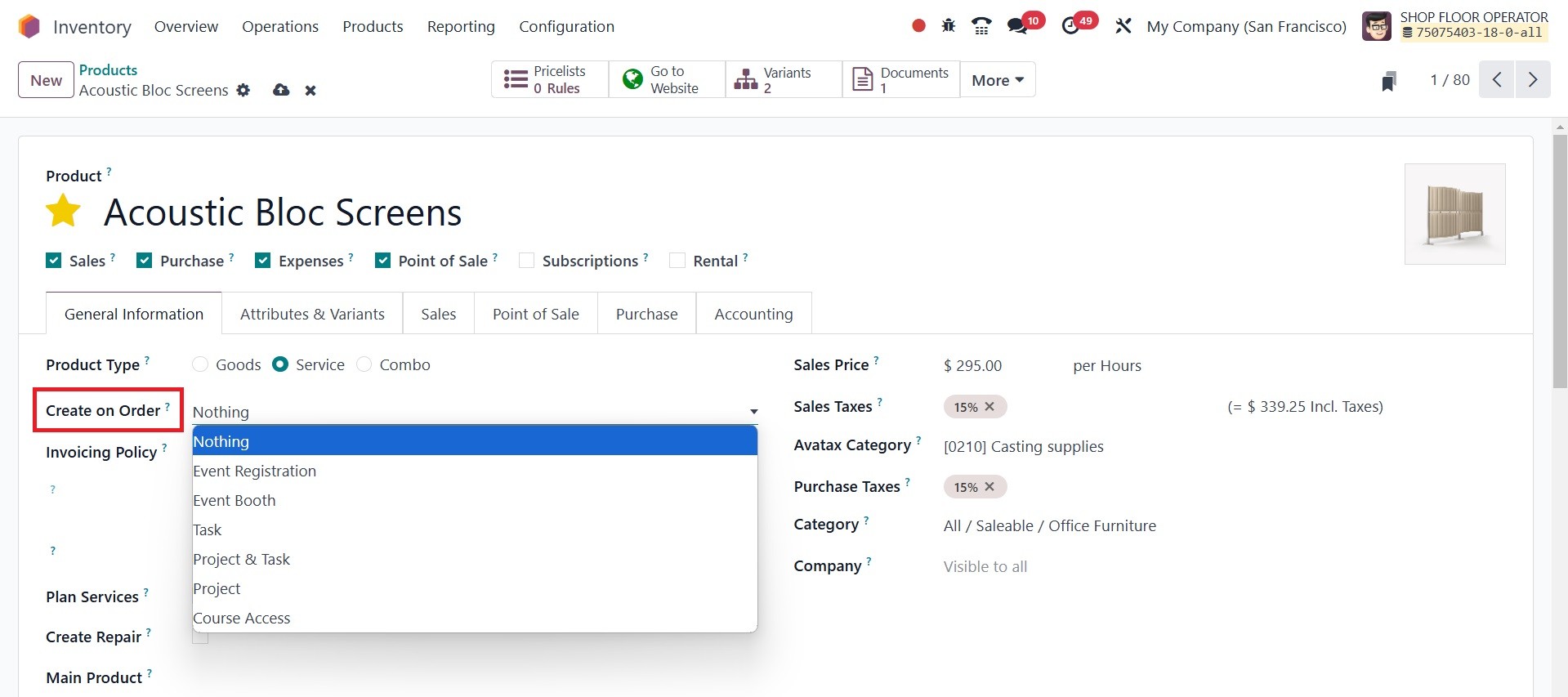Expand the More dropdown button
This screenshot has width=1568, height=697.
[x=997, y=80]
